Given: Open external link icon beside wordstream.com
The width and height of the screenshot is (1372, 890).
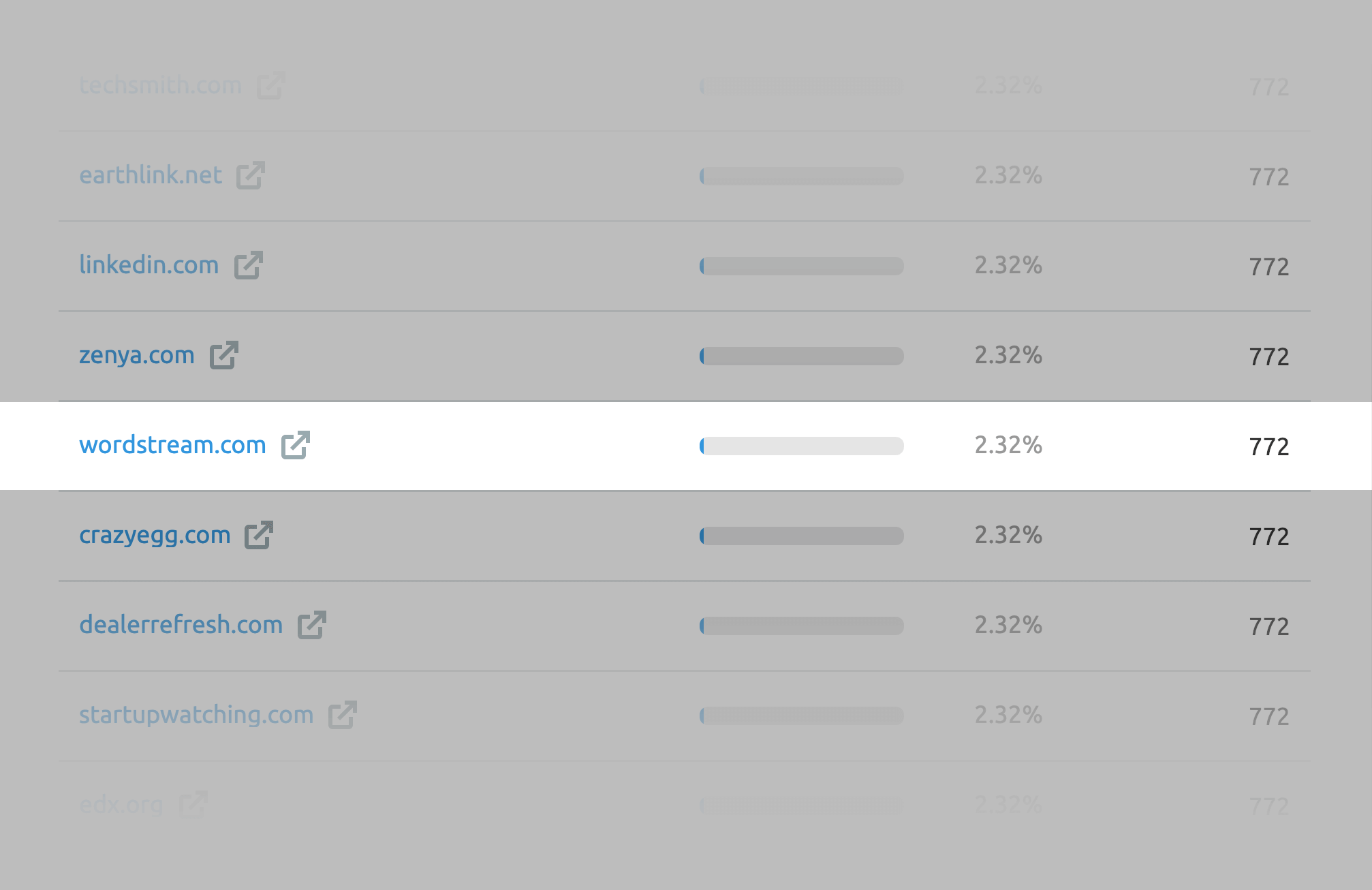Looking at the screenshot, I should pos(296,445).
